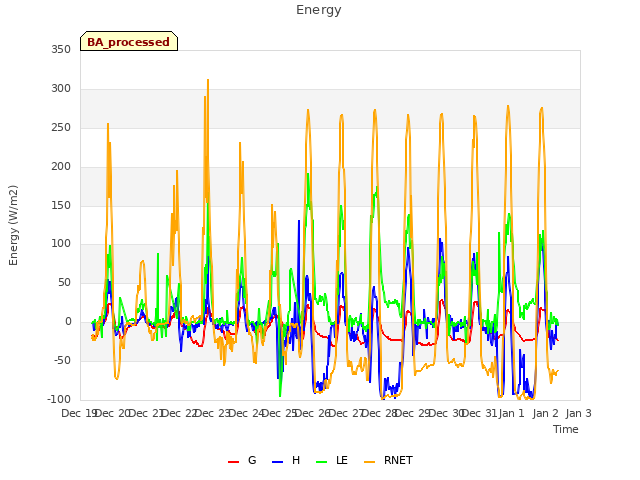
Task: Click the Time x-axis title
Action: (x=566, y=429)
